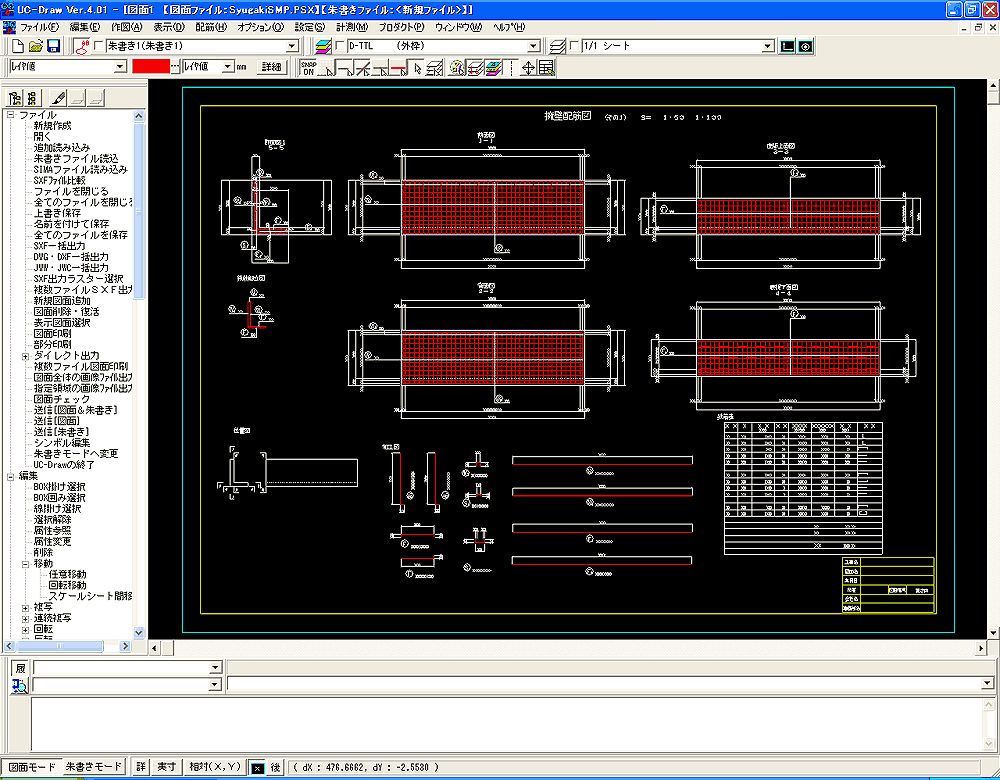
Task: Click the open folder toolbar icon
Action: 36,46
